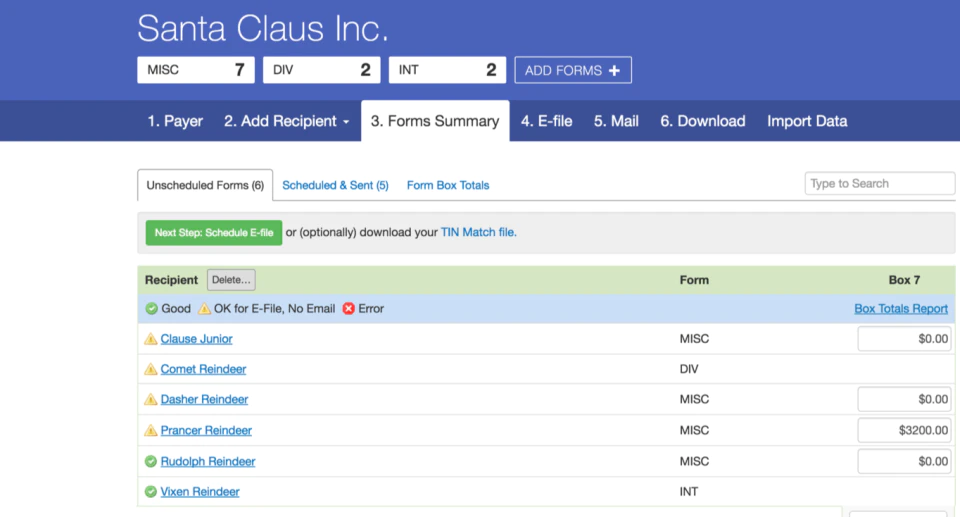Switch to Scheduled & Sent (5) tab
The width and height of the screenshot is (960, 517).
(335, 185)
